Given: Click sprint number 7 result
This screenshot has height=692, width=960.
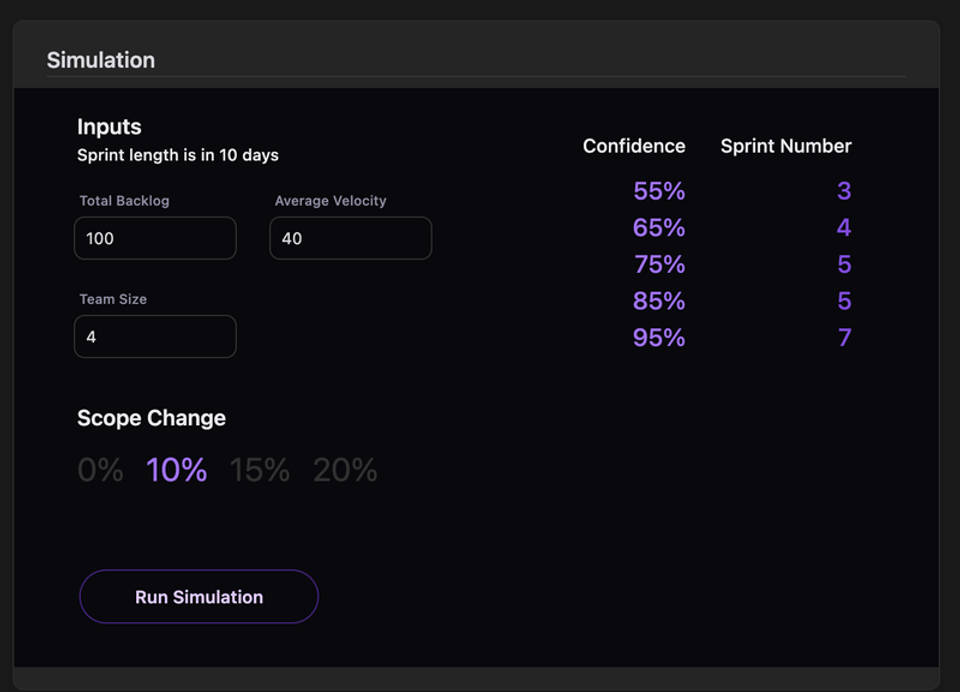Looking at the screenshot, I should (x=844, y=338).
